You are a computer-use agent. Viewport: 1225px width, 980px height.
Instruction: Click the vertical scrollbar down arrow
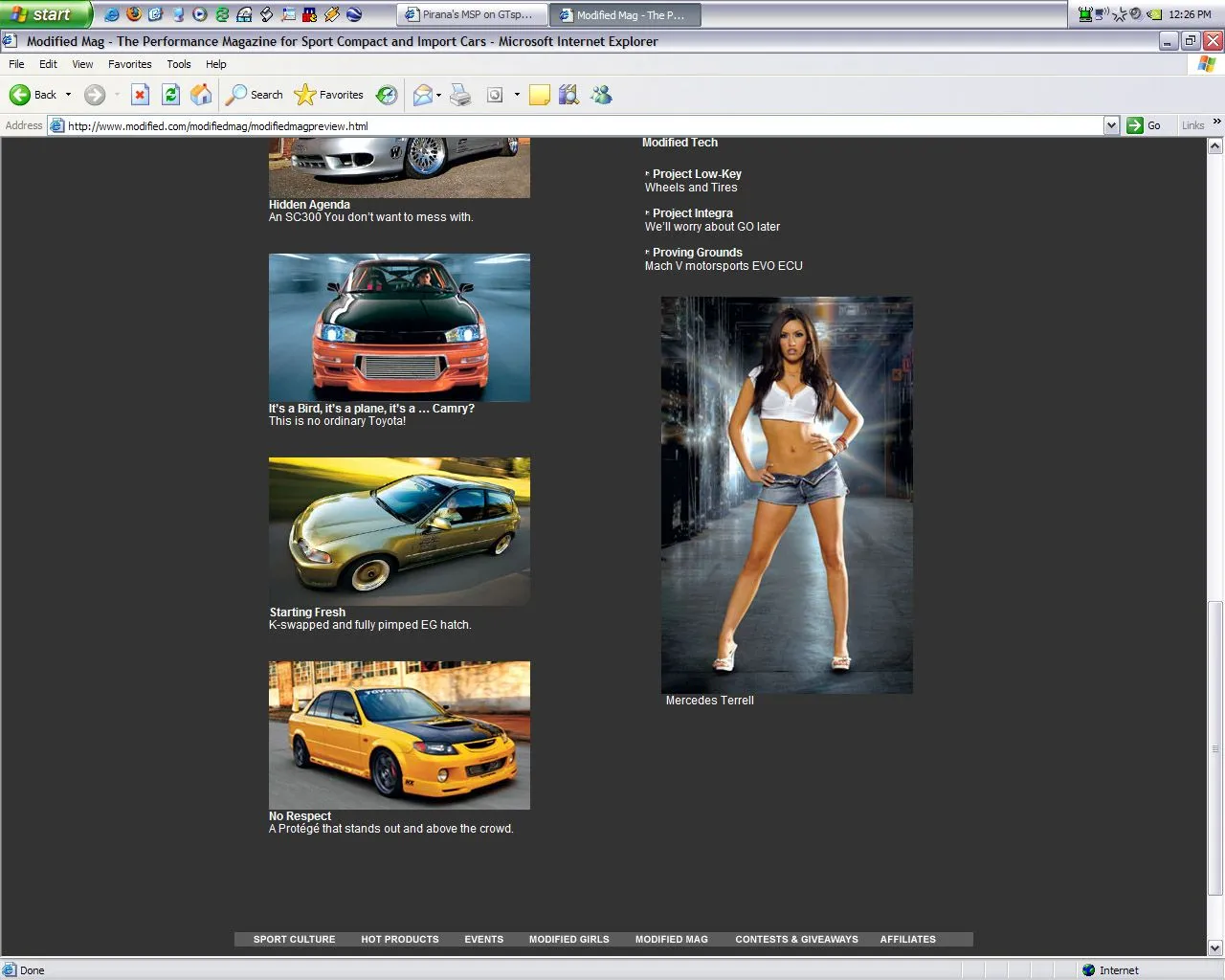coord(1215,948)
